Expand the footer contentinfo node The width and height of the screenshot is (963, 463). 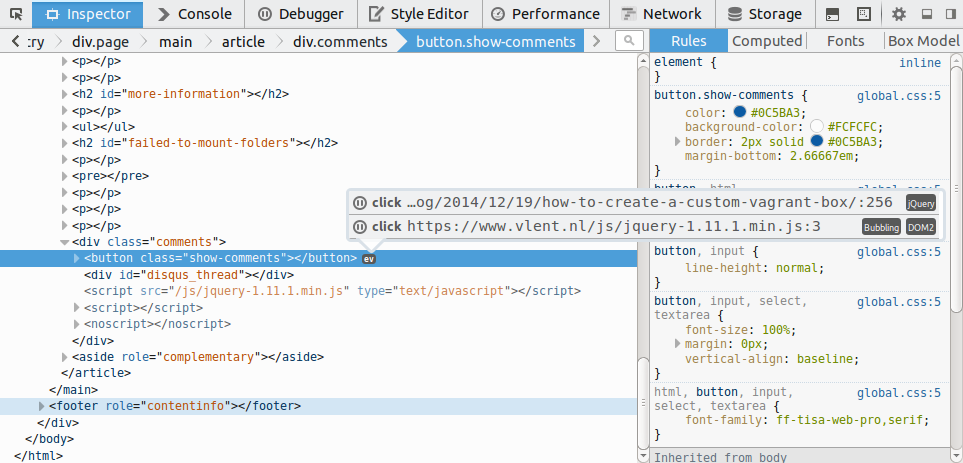coord(42,406)
